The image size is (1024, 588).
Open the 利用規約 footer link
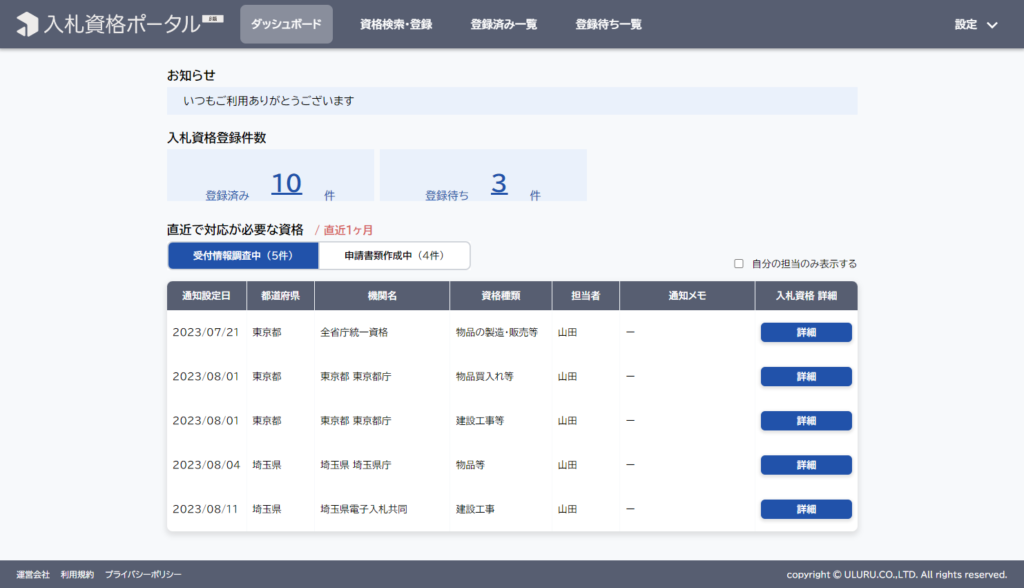pyautogui.click(x=77, y=575)
